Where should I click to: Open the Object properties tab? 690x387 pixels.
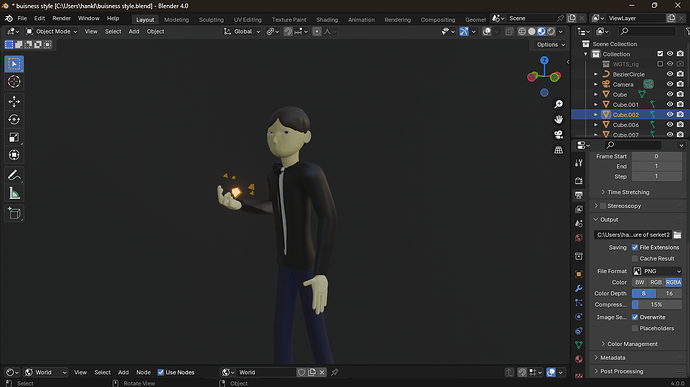pyautogui.click(x=579, y=274)
